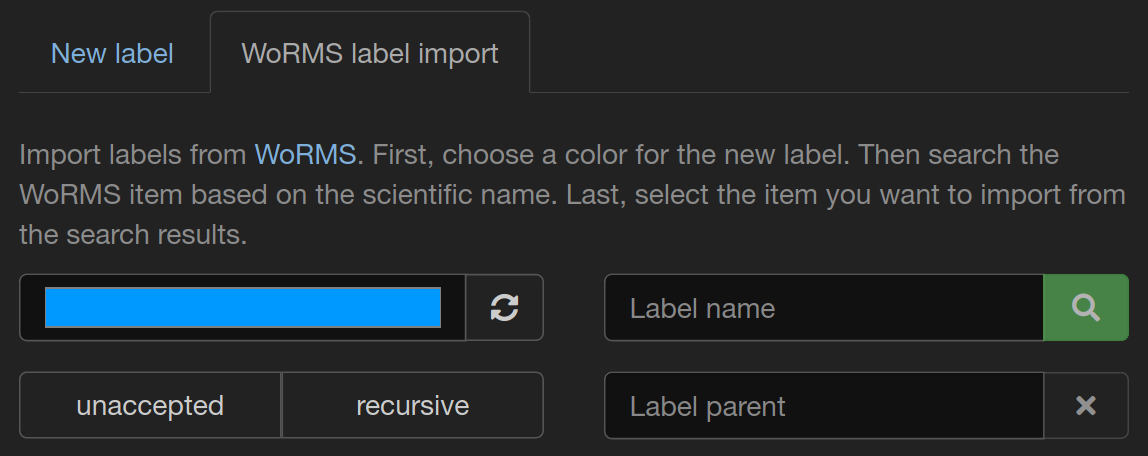Switch to the New label tab
1148x456 pixels.
point(112,53)
